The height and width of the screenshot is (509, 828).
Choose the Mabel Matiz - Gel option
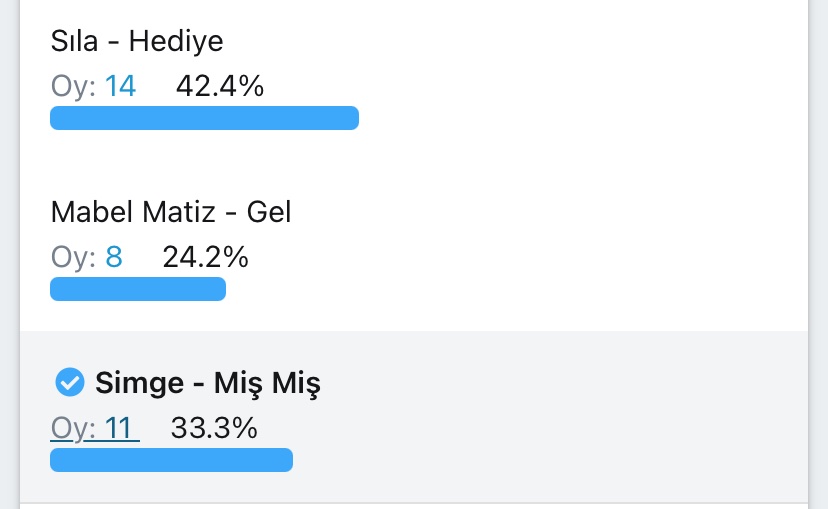(171, 212)
